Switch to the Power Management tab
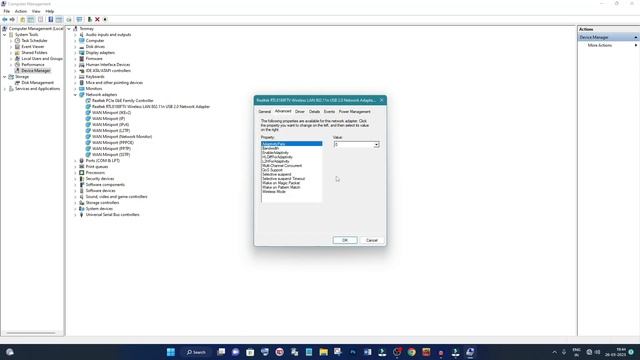The height and width of the screenshot is (360, 640). 354,111
